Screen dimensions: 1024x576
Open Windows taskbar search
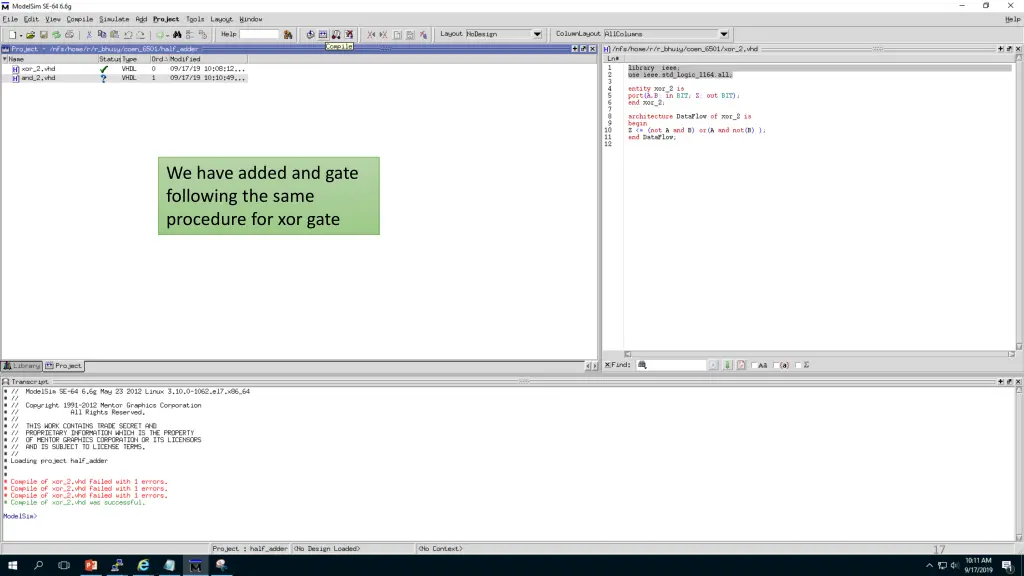coord(38,566)
